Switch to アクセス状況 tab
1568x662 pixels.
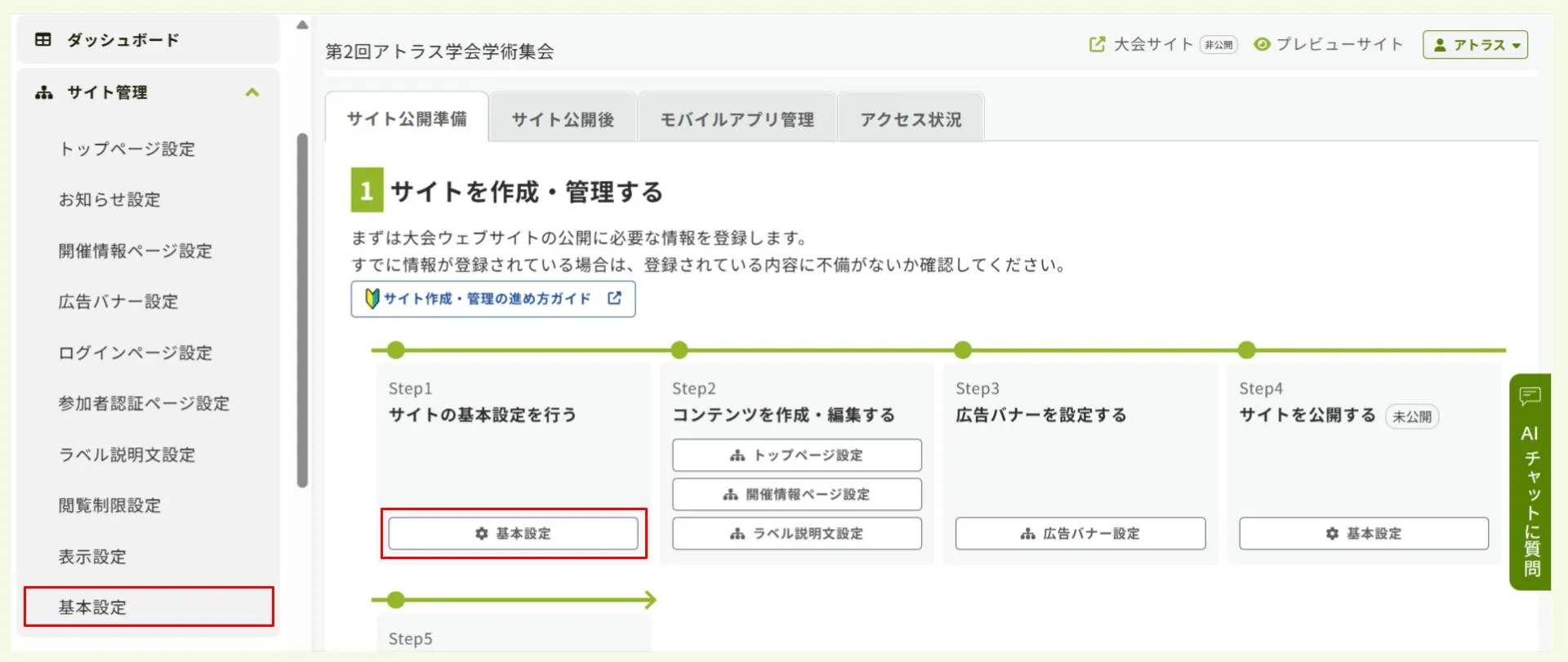[x=911, y=119]
